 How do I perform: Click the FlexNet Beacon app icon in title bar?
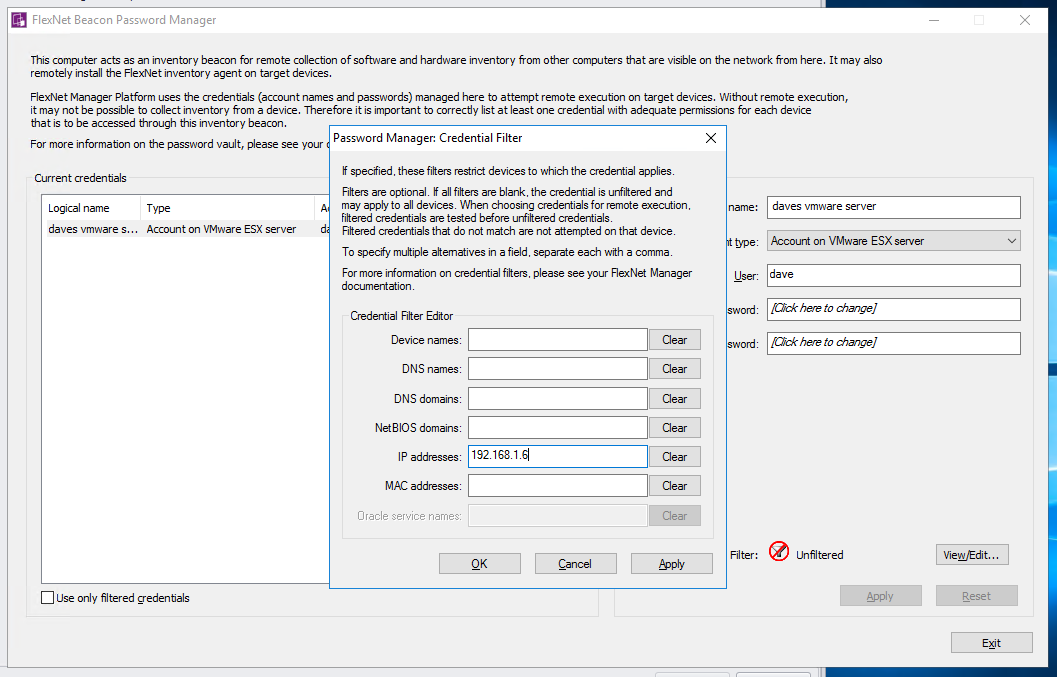[19, 20]
